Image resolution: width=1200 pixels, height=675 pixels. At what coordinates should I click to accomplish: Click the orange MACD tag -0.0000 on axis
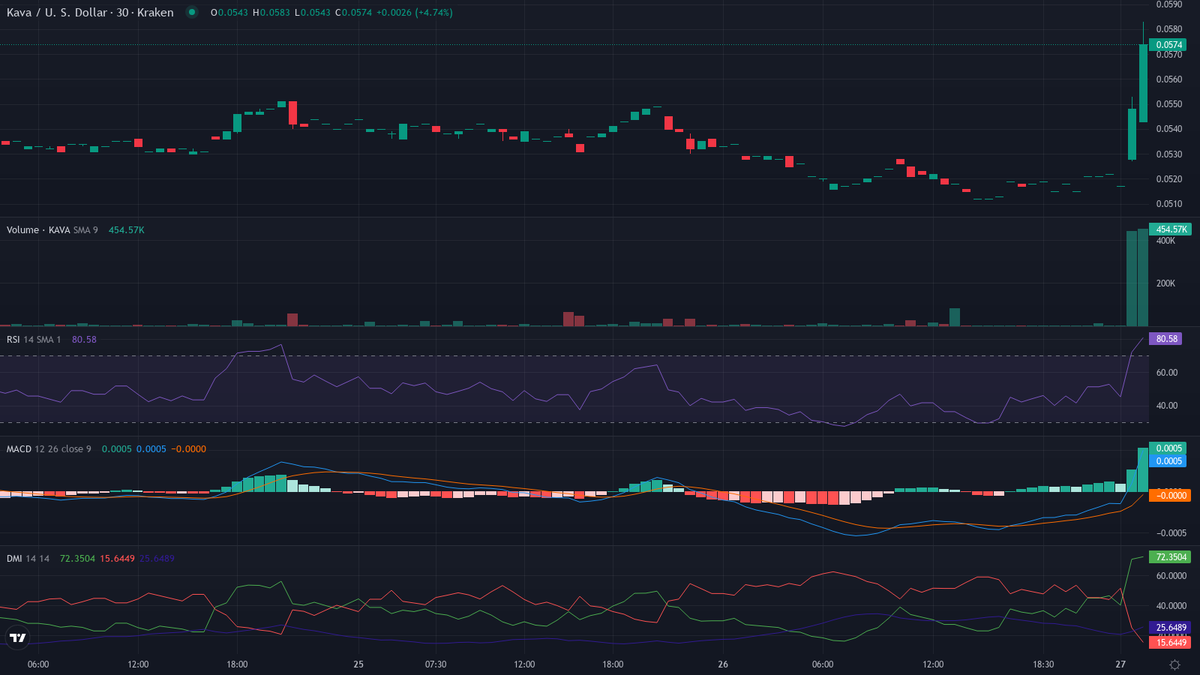point(1168,496)
